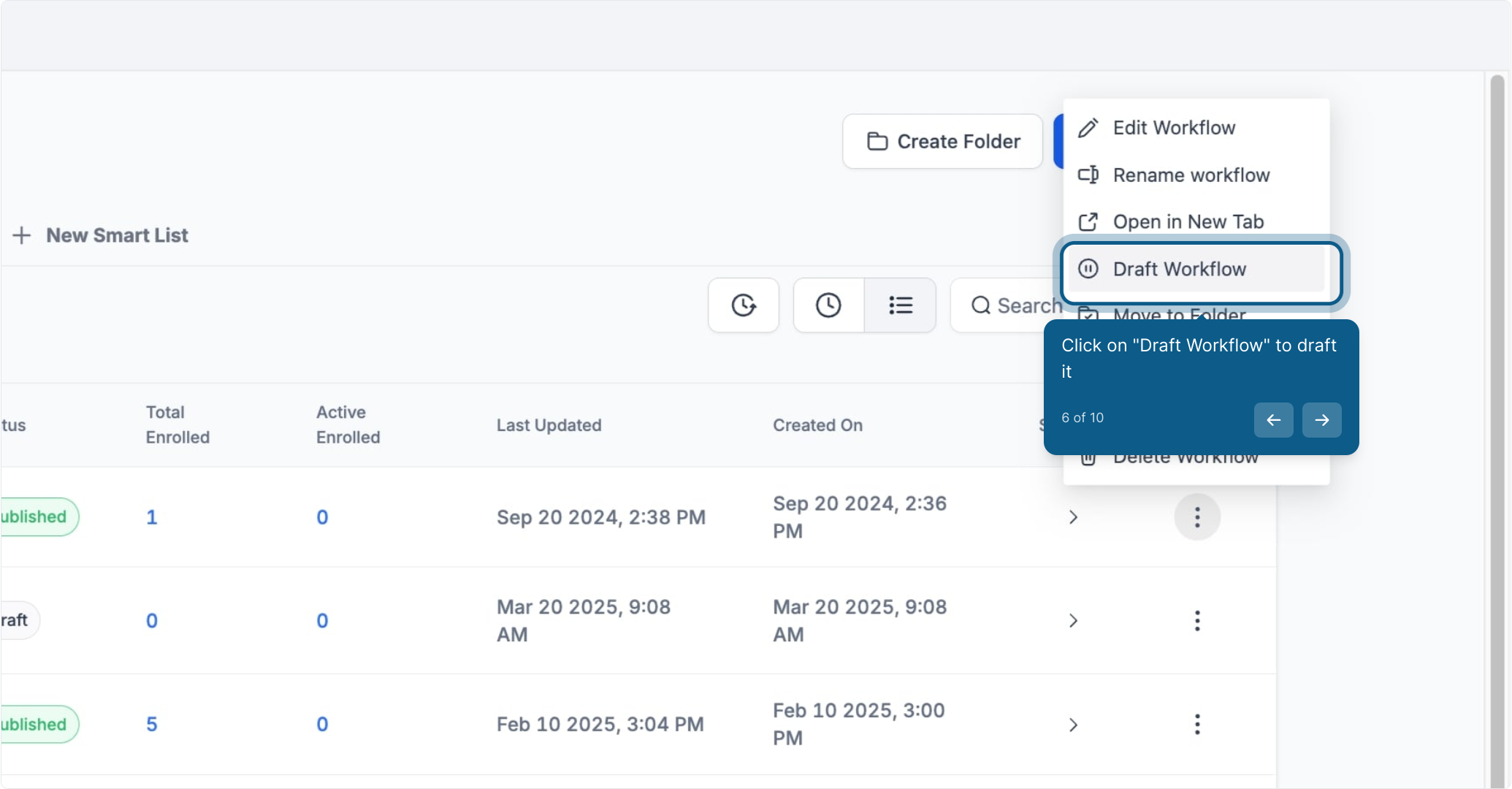
Task: Add a New Smart List
Action: click(x=101, y=235)
